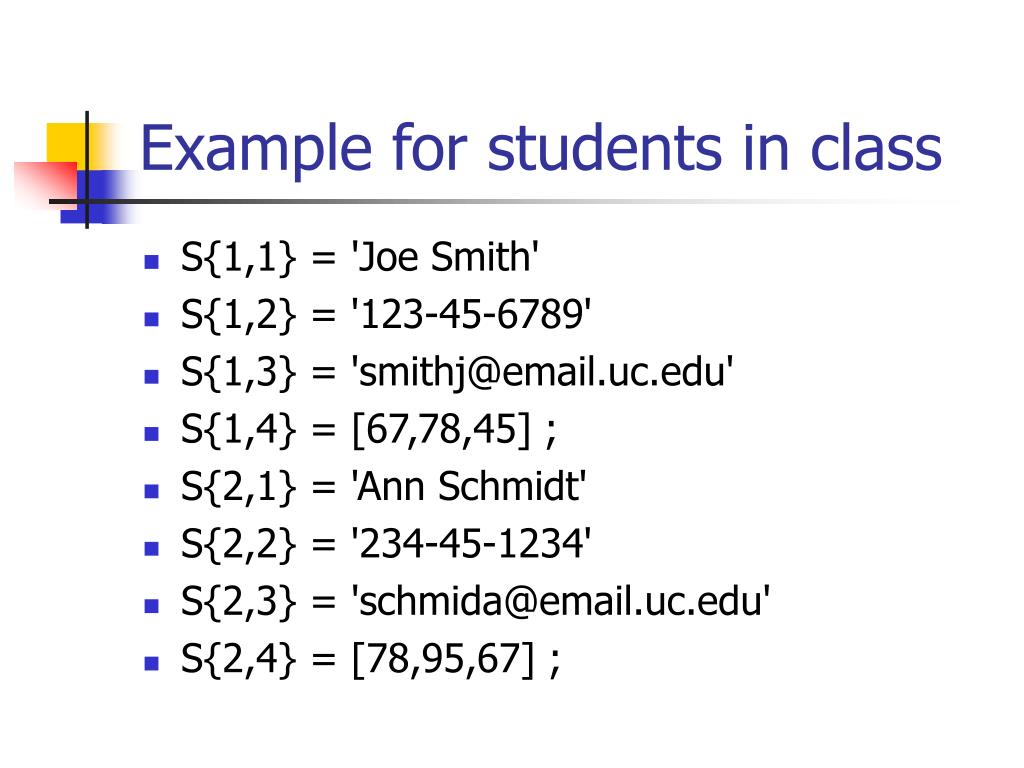Click the bullet marker beside S{1,3}
Viewport: 1024px width, 768px height.
[152, 377]
